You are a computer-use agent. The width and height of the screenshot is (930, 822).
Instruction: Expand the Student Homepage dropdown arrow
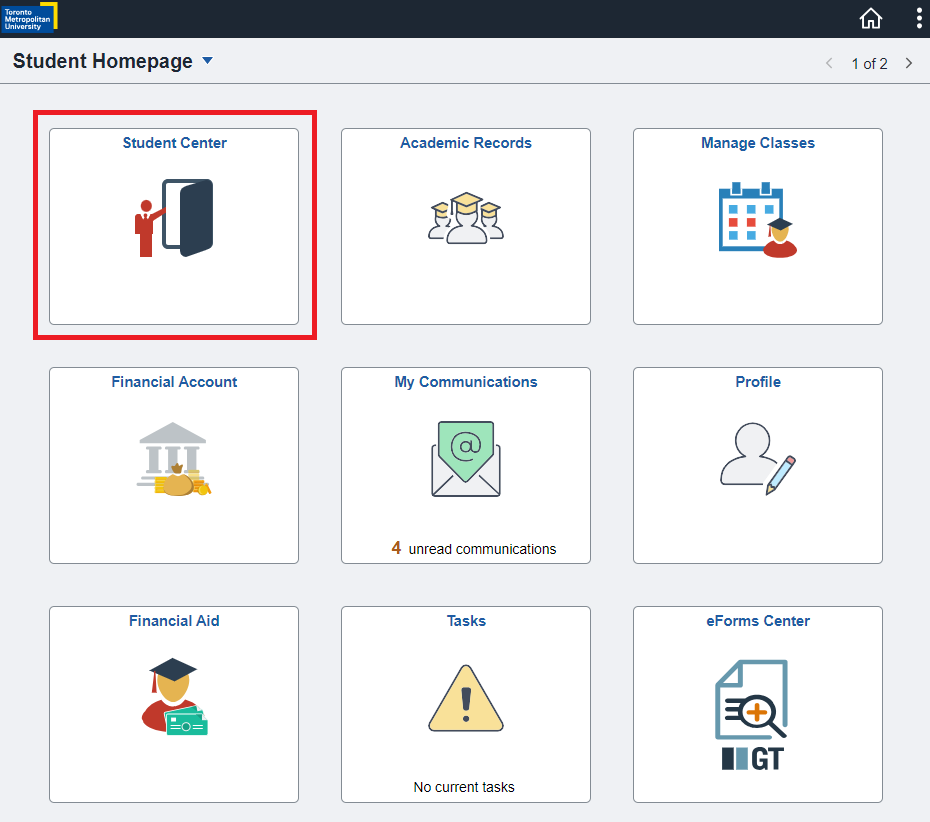coord(208,61)
